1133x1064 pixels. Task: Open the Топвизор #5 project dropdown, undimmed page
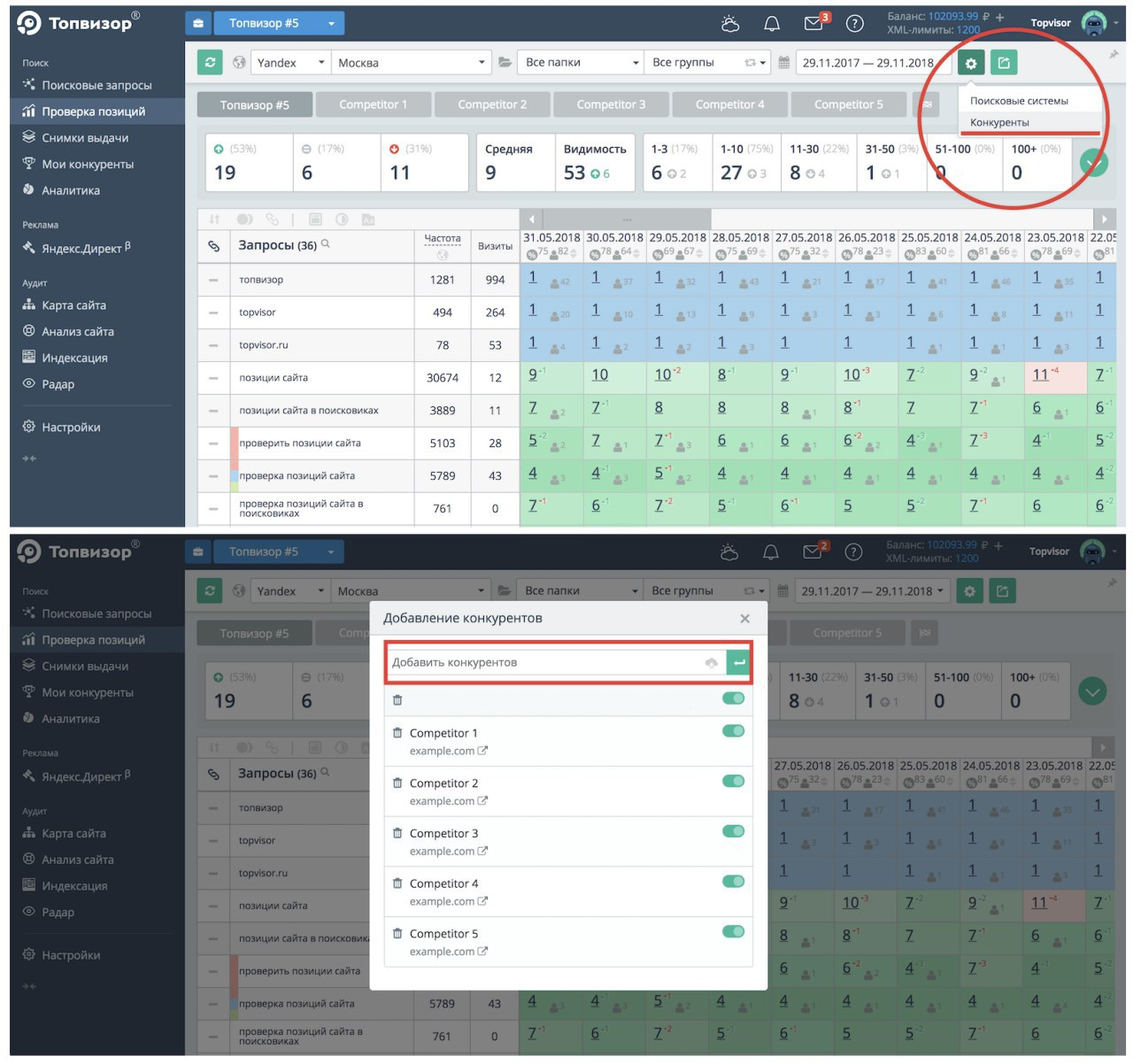281,24
